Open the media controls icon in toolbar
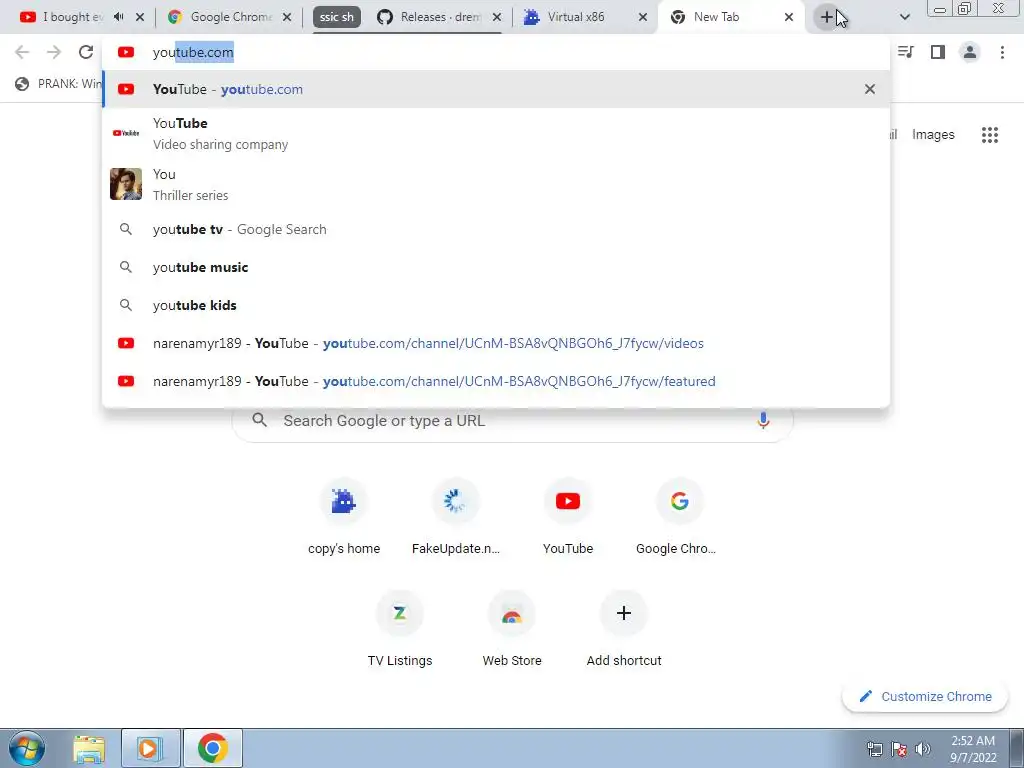The height and width of the screenshot is (768, 1024). click(x=905, y=52)
